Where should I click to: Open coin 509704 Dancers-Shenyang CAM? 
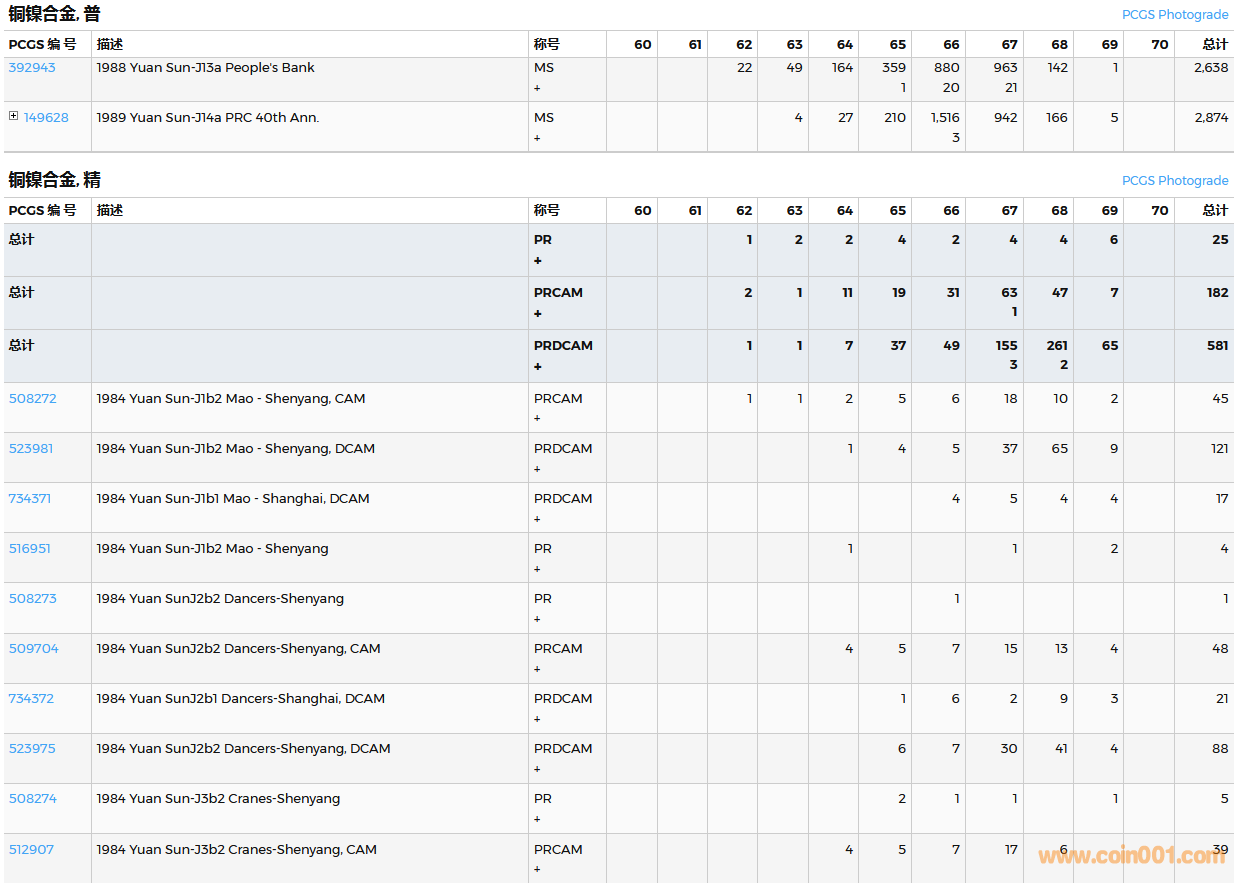pos(33,649)
